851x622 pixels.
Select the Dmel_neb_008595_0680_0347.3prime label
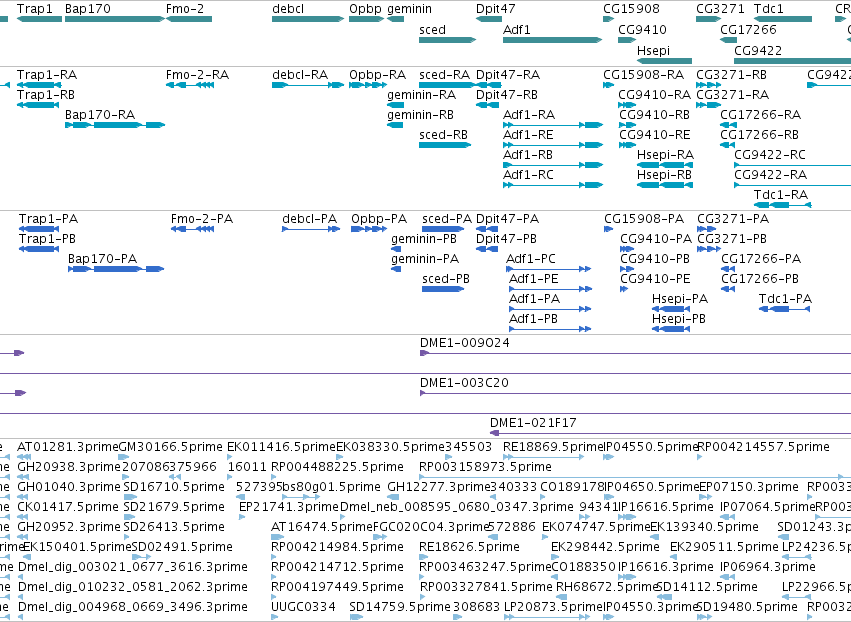[x=456, y=507]
